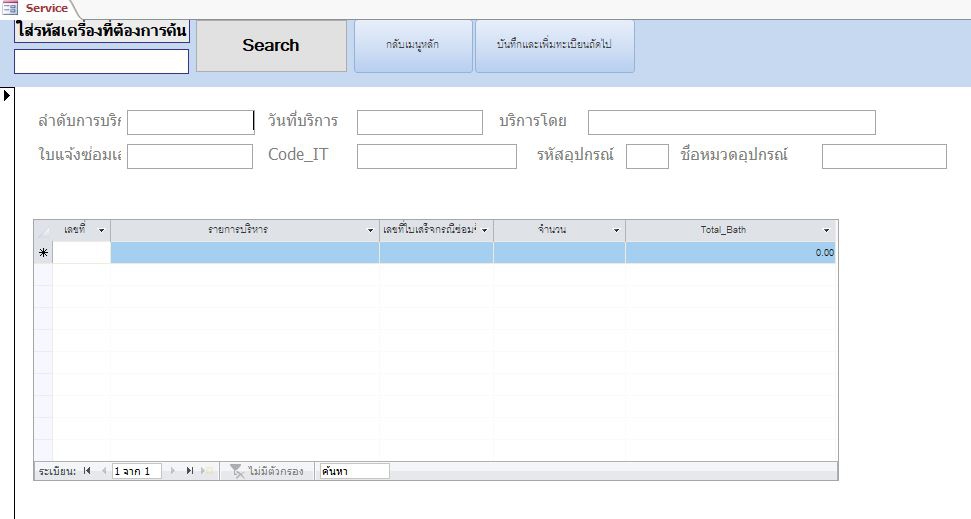This screenshot has height=519, width=971.
Task: Click the บันทึกและเพิ่มทะเบียนถัดไป button
Action: (554, 46)
